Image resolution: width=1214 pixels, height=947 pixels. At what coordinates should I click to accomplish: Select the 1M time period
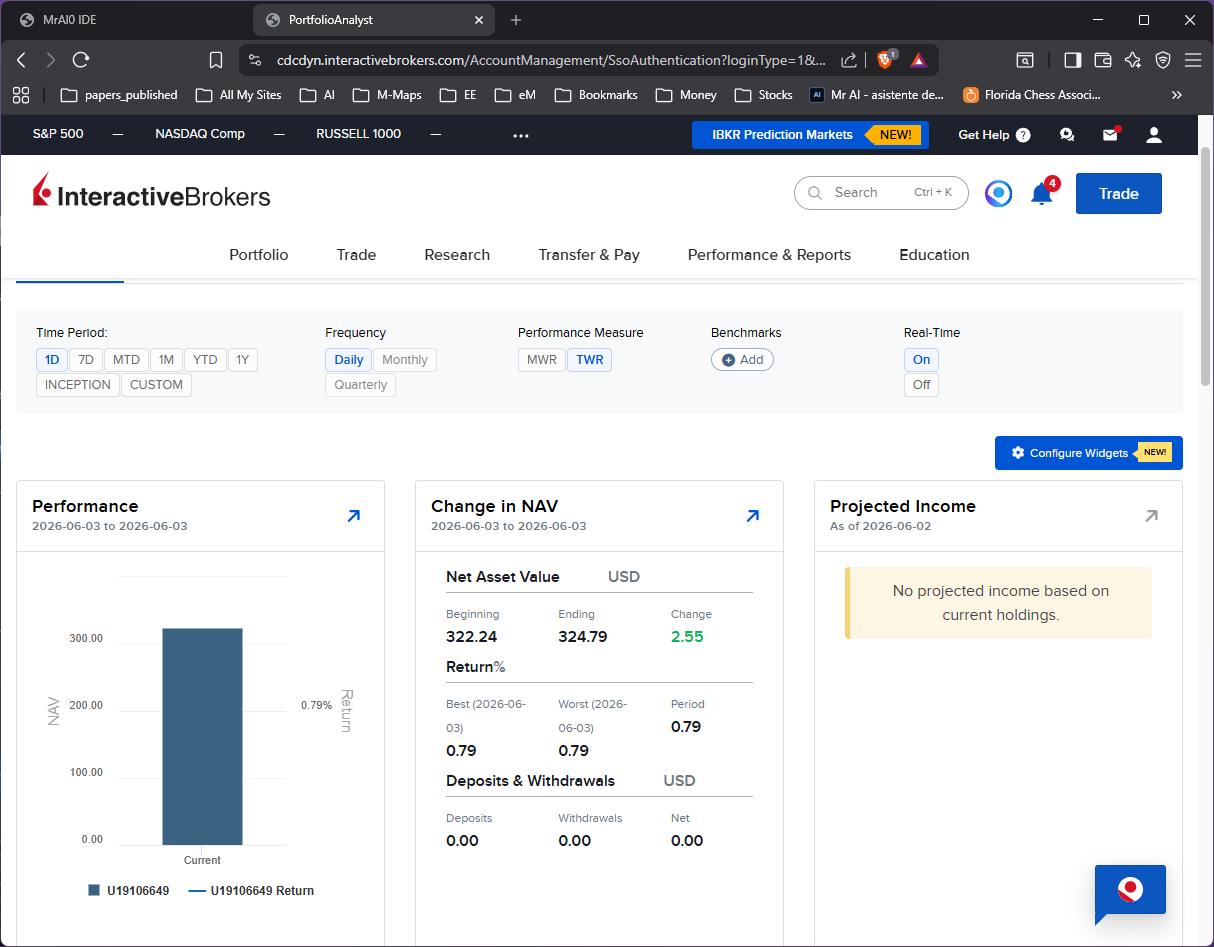click(x=166, y=360)
